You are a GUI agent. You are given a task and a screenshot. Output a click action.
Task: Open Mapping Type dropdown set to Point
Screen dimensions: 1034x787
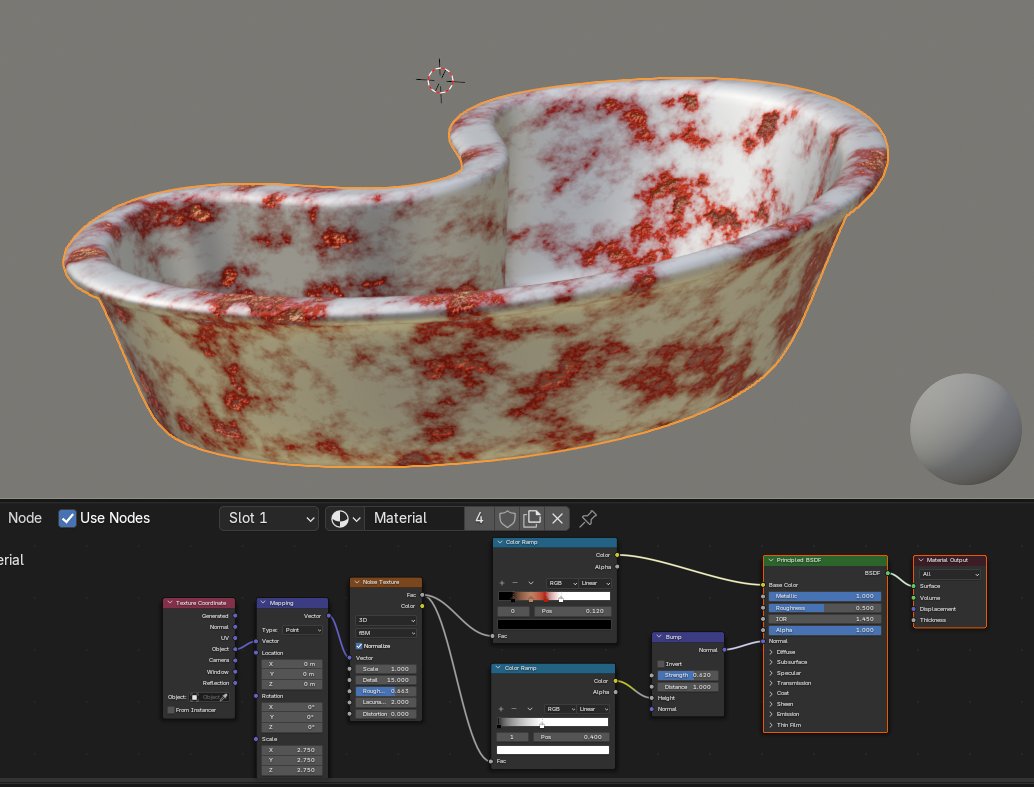303,630
